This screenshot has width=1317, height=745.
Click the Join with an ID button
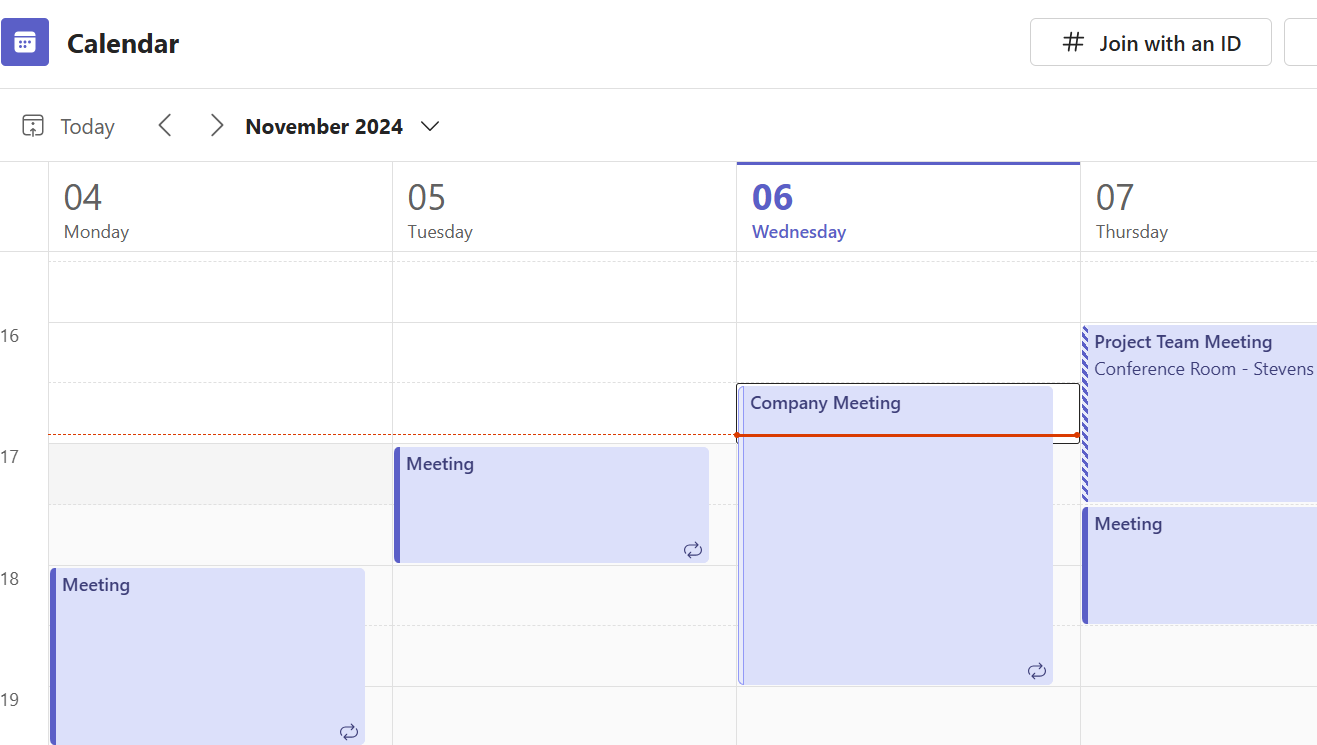[1151, 43]
